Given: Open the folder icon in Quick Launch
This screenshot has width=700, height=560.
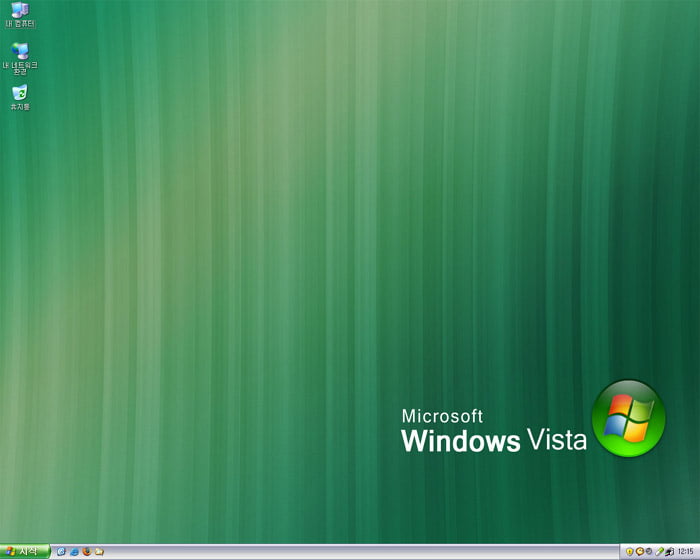Looking at the screenshot, I should click(x=99, y=551).
